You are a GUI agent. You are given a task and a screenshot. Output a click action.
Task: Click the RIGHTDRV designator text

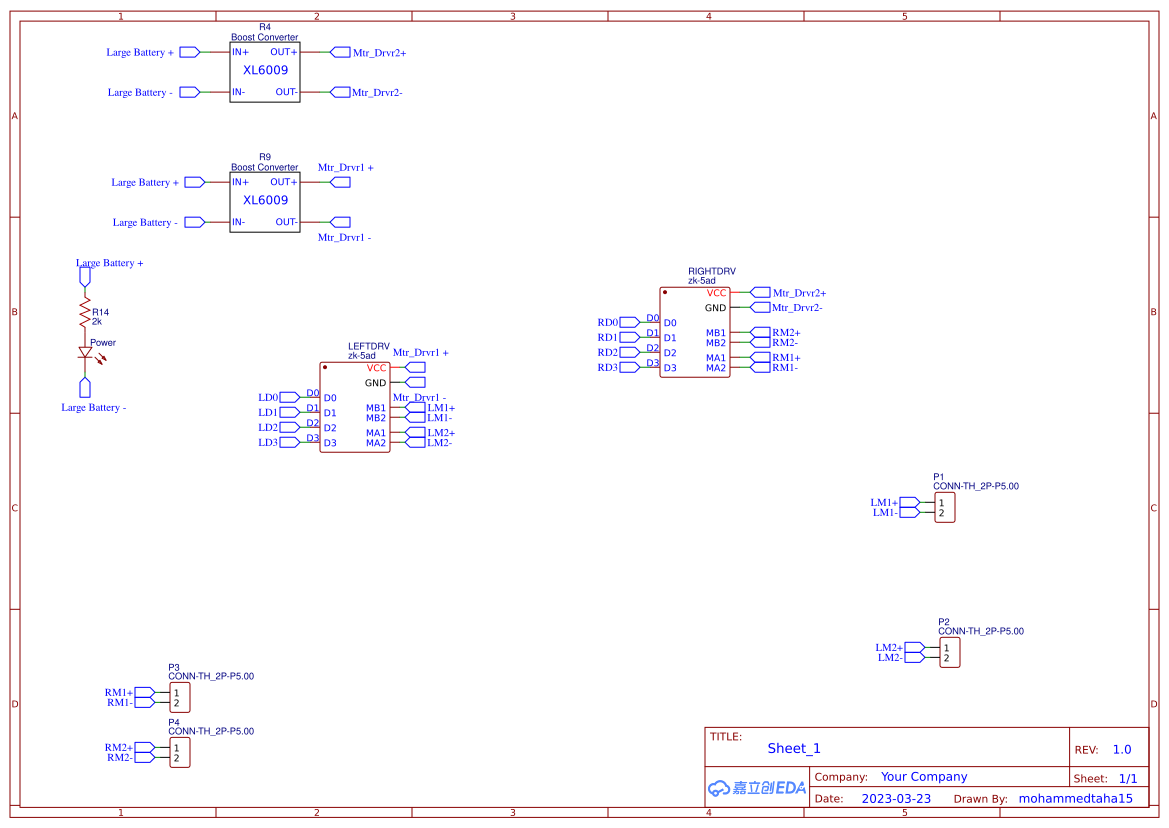tap(712, 271)
